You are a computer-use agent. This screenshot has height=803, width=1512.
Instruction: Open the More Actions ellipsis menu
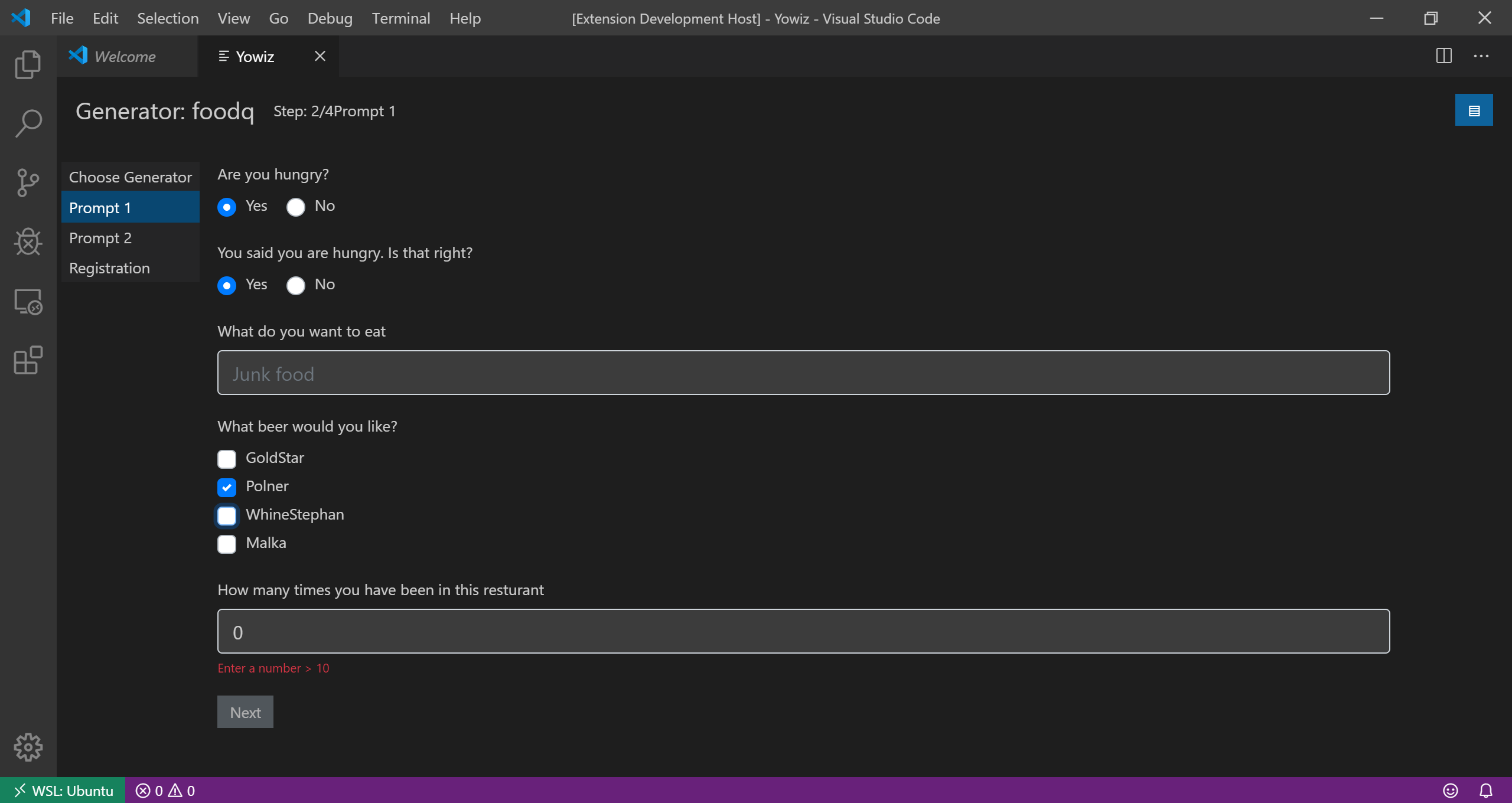(x=1481, y=56)
